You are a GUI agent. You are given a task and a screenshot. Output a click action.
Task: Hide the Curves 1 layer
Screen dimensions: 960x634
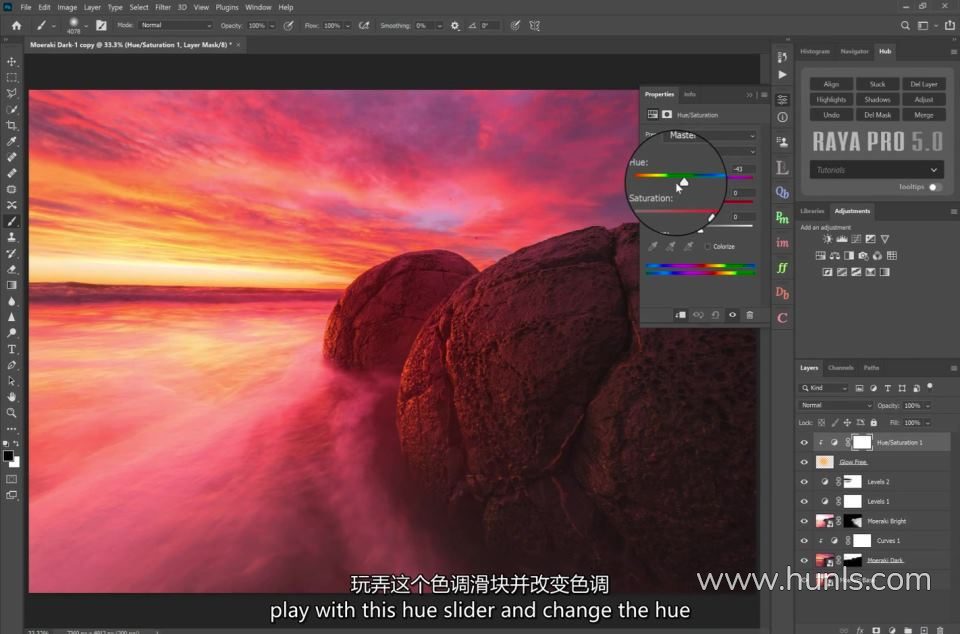click(x=804, y=540)
